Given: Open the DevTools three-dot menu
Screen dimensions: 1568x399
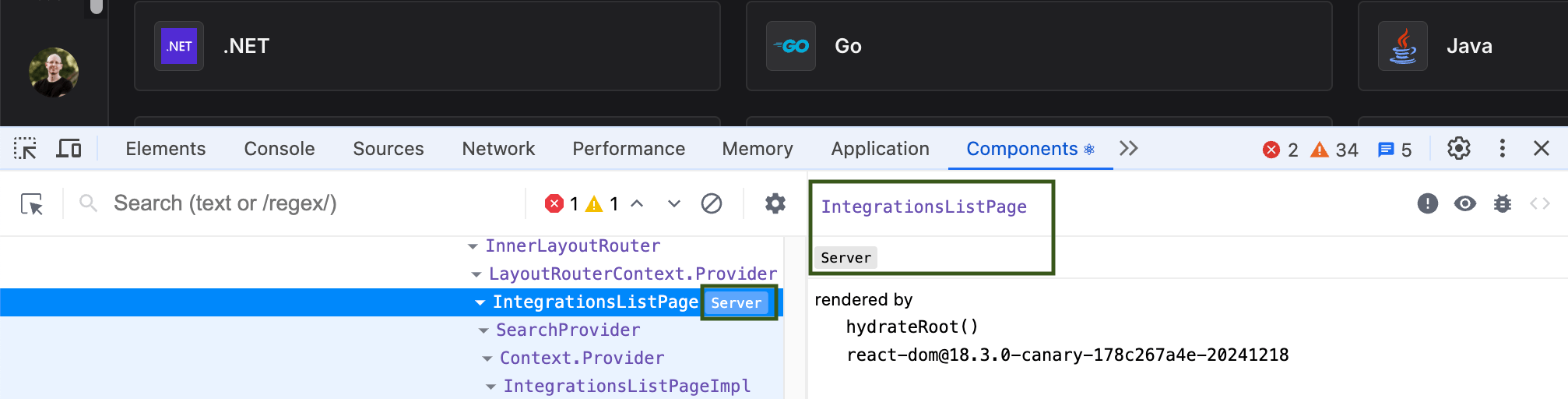Looking at the screenshot, I should (1502, 148).
